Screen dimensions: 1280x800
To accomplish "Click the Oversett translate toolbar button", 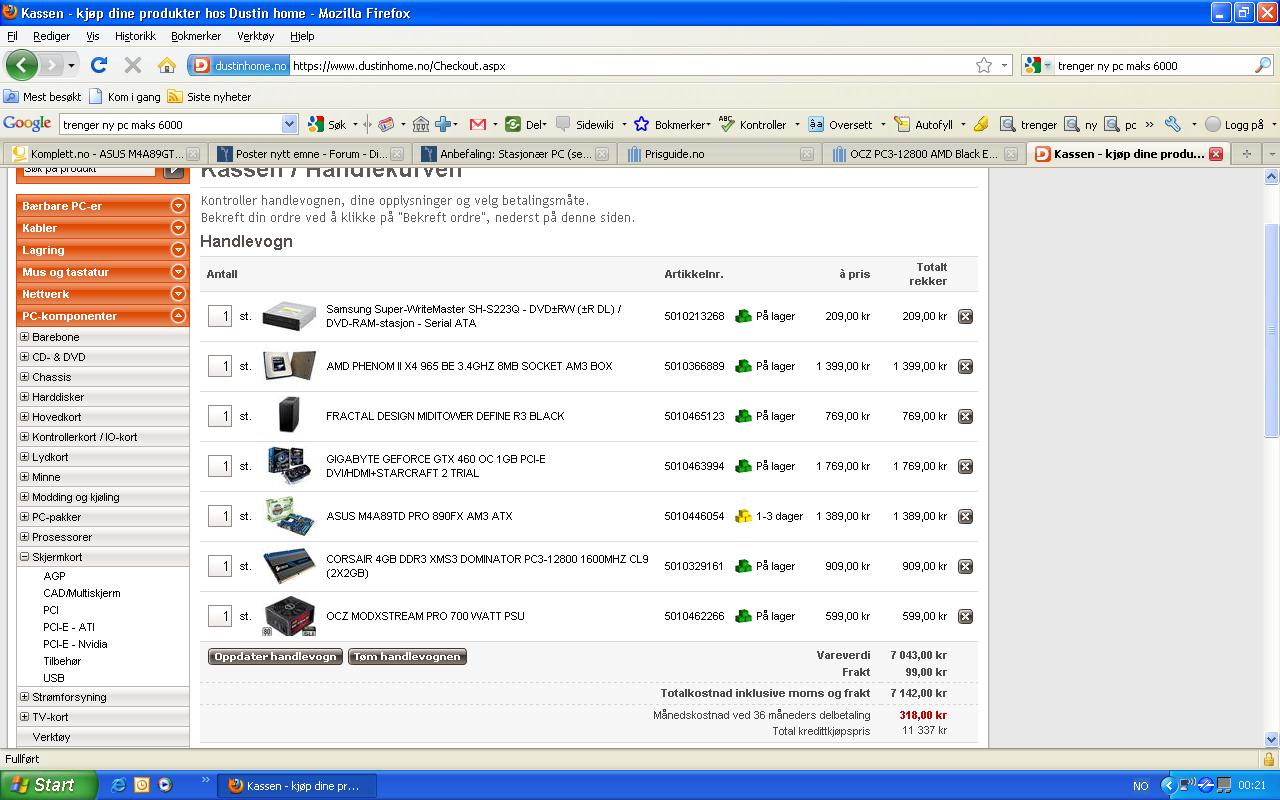I will tap(840, 124).
